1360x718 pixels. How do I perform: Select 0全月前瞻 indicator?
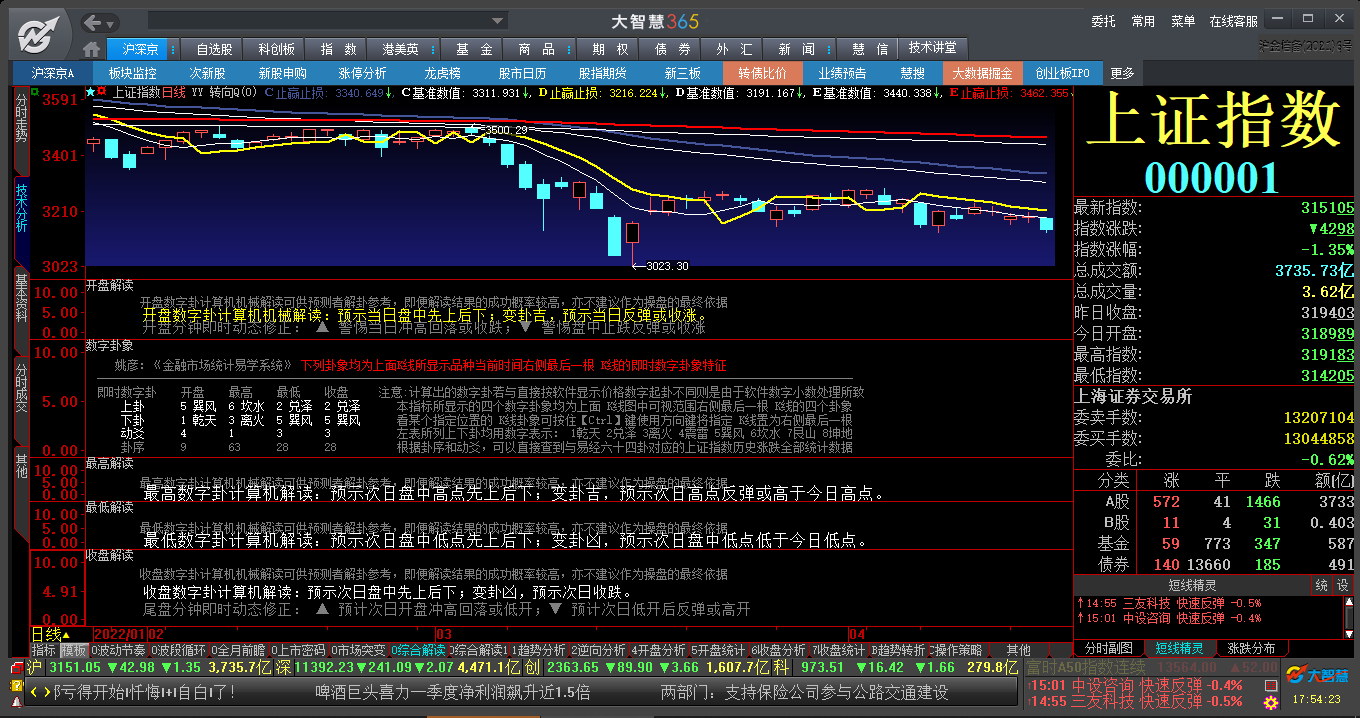coord(238,650)
